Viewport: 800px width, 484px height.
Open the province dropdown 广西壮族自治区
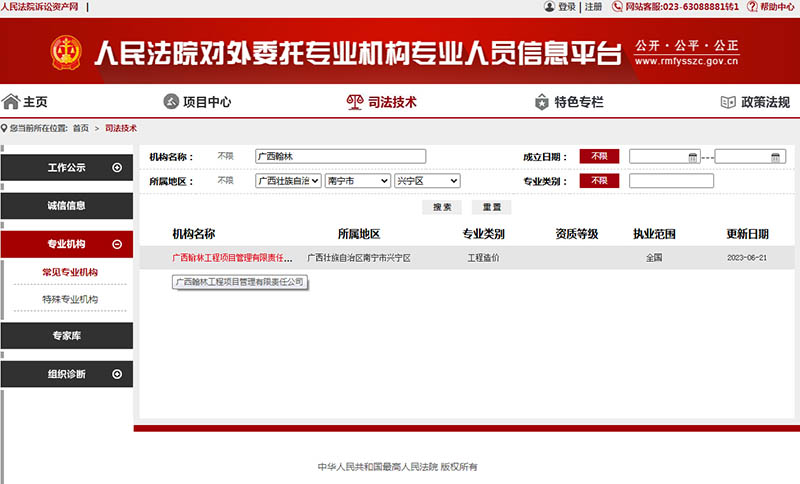pyautogui.click(x=288, y=181)
